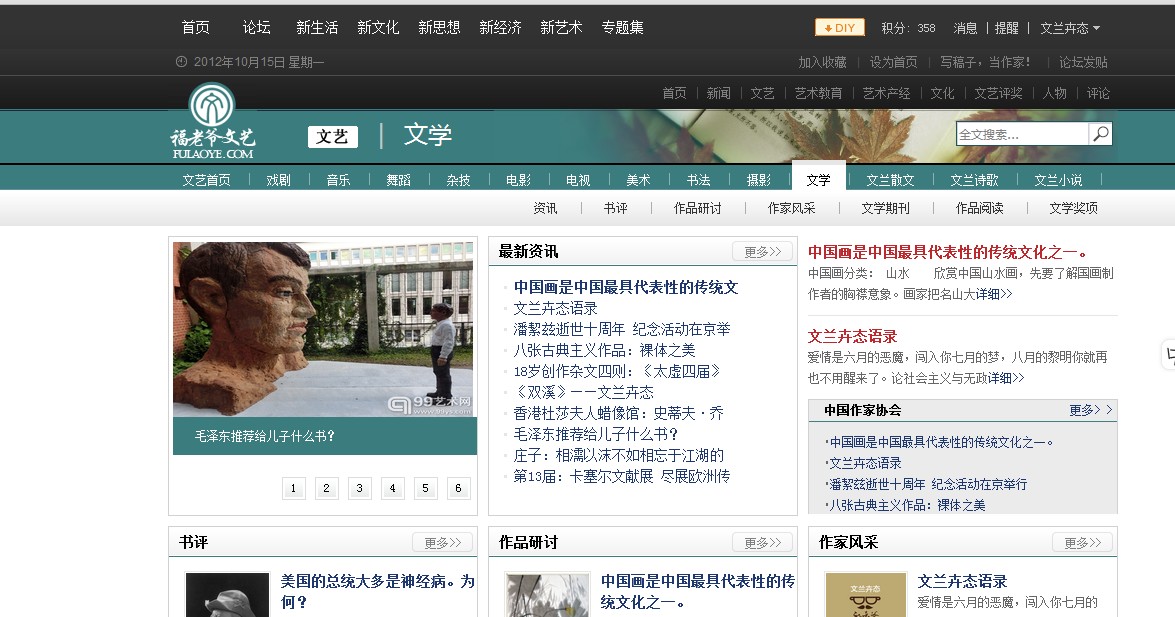Click the 提醒 link
The image size is (1175, 617).
1006,28
